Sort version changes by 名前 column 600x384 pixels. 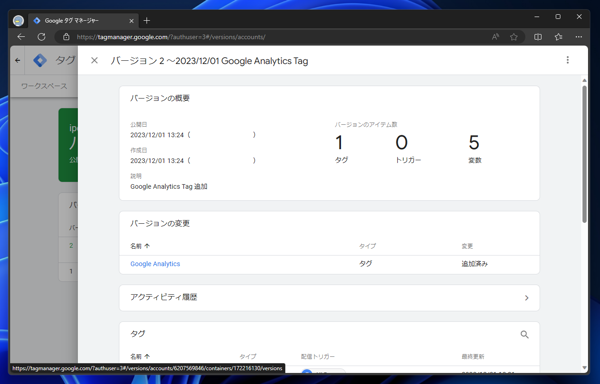click(140, 246)
